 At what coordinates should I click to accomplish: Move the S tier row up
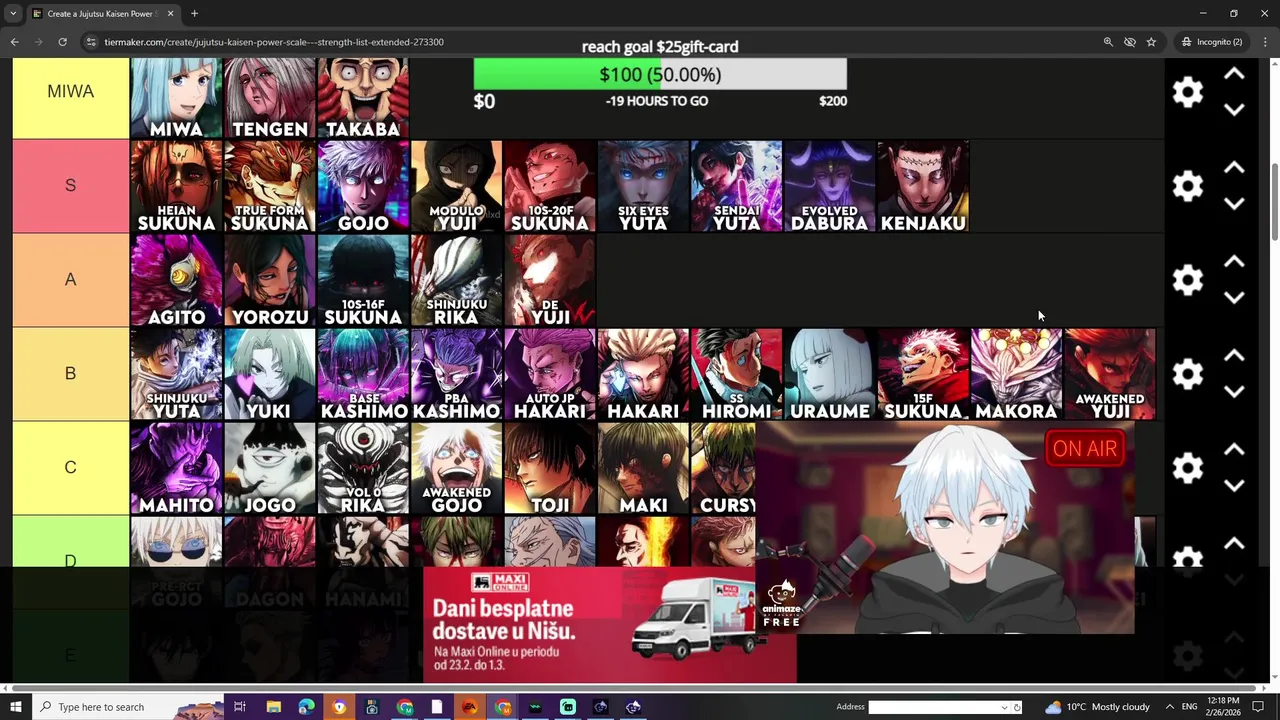tap(1234, 168)
